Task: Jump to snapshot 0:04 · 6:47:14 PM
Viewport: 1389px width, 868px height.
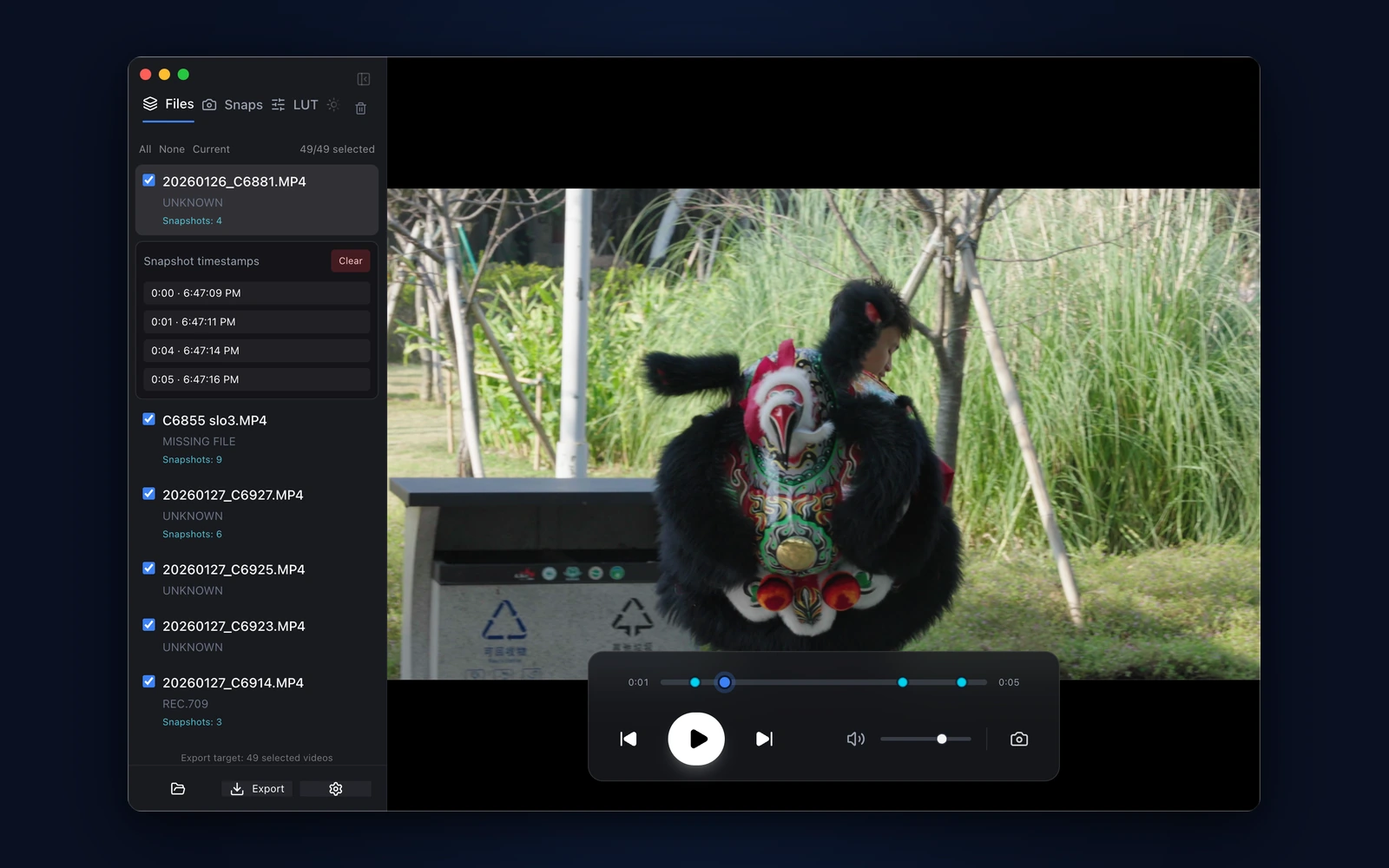Action: pyautogui.click(x=257, y=351)
